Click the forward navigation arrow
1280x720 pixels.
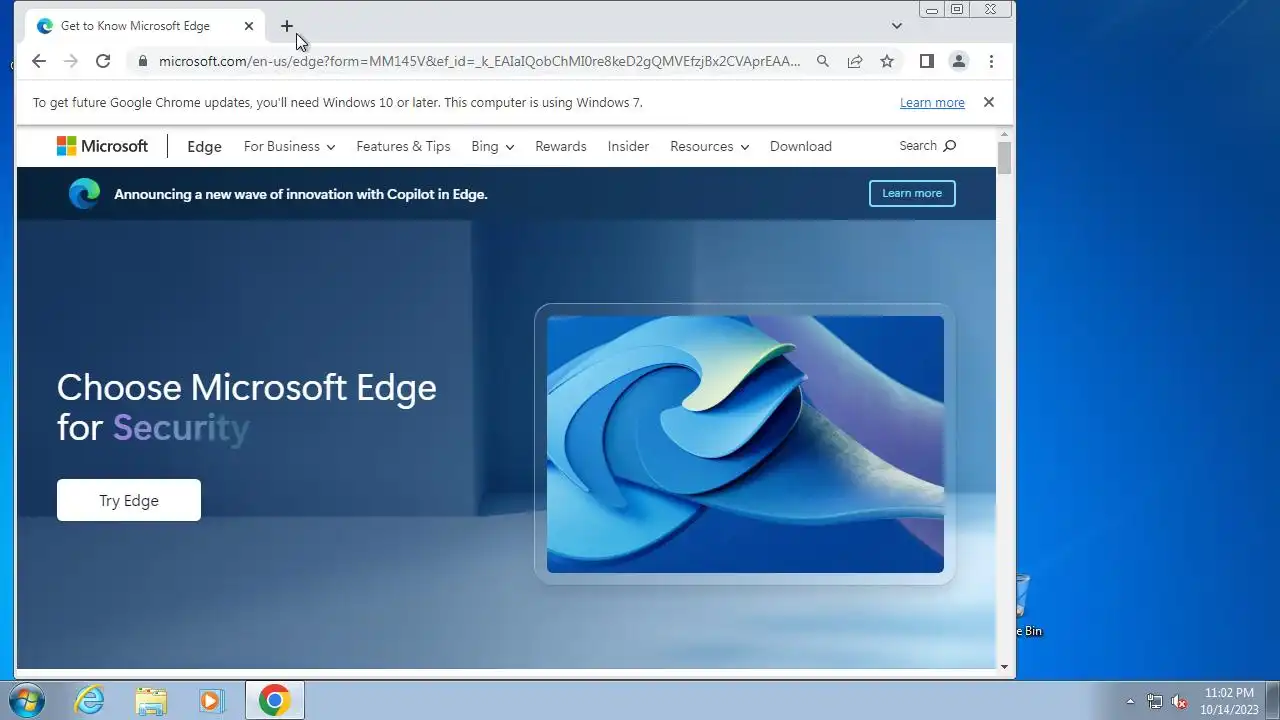coord(71,61)
